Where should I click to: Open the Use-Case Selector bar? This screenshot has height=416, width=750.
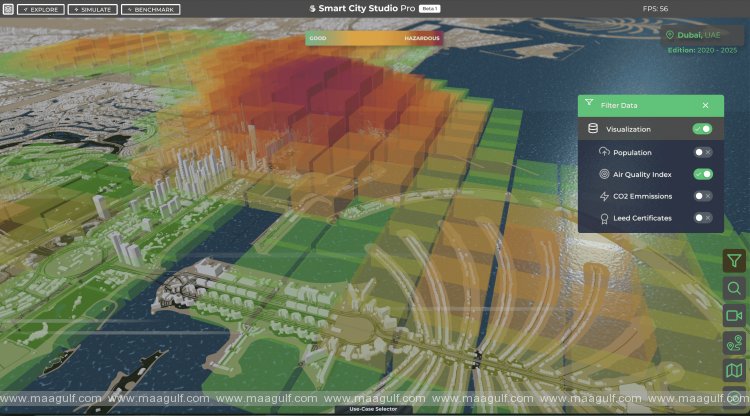pos(373,409)
